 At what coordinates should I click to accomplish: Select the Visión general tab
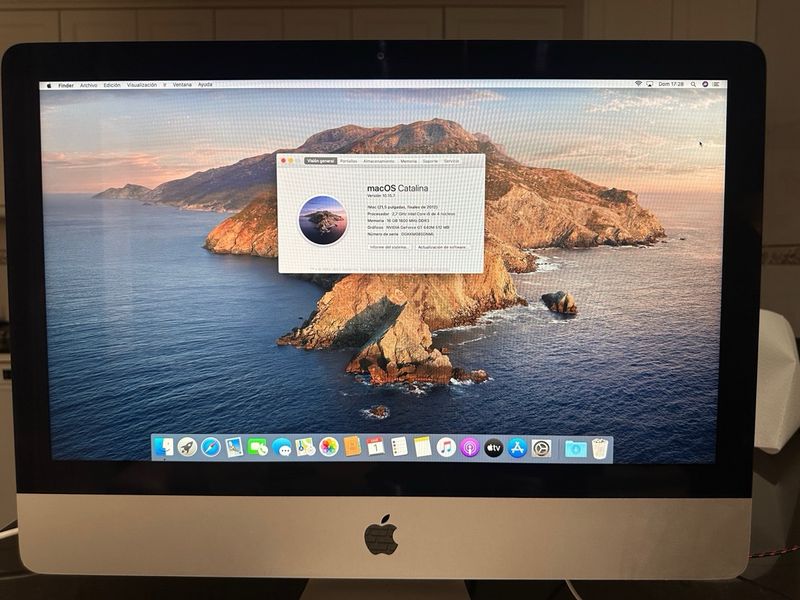pos(321,161)
